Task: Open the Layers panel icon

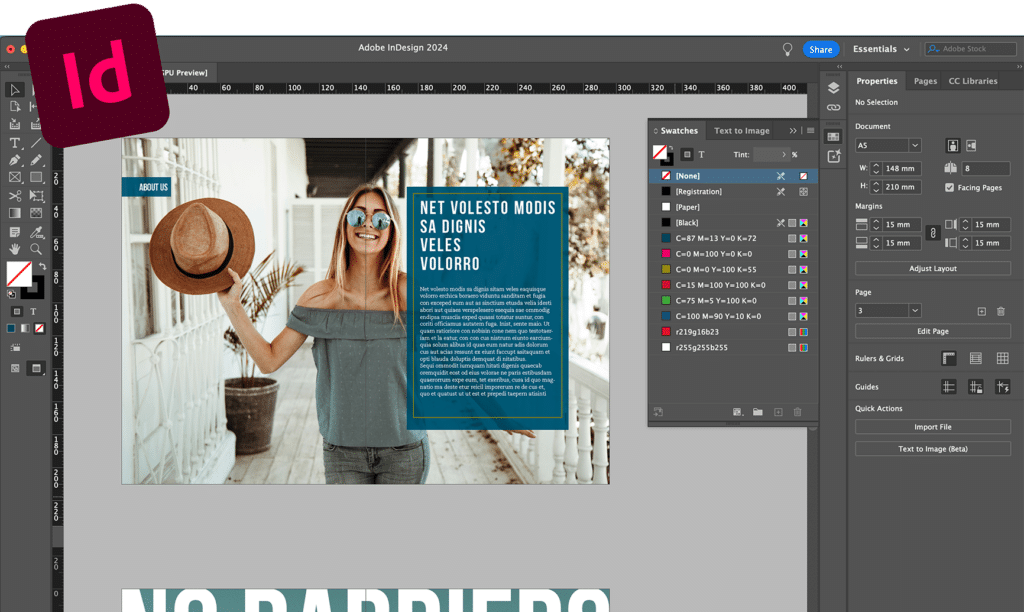Action: tap(833, 88)
